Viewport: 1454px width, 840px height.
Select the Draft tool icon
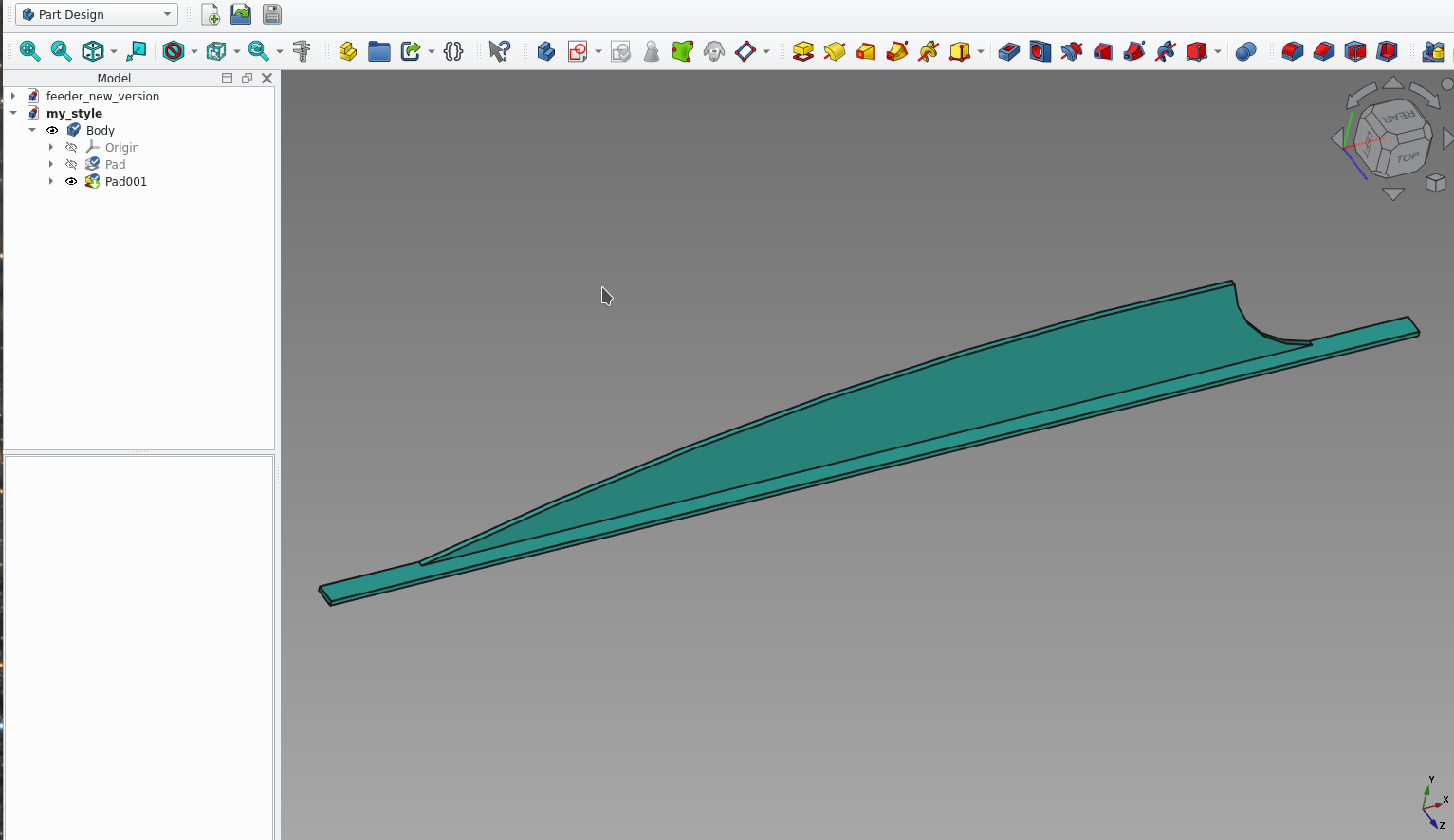[x=1355, y=51]
